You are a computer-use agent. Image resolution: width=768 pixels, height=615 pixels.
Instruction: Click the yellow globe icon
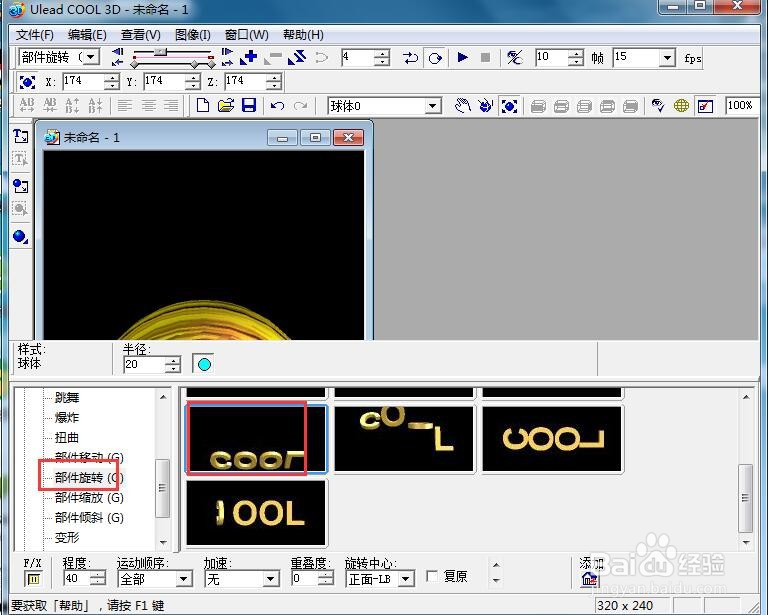681,105
